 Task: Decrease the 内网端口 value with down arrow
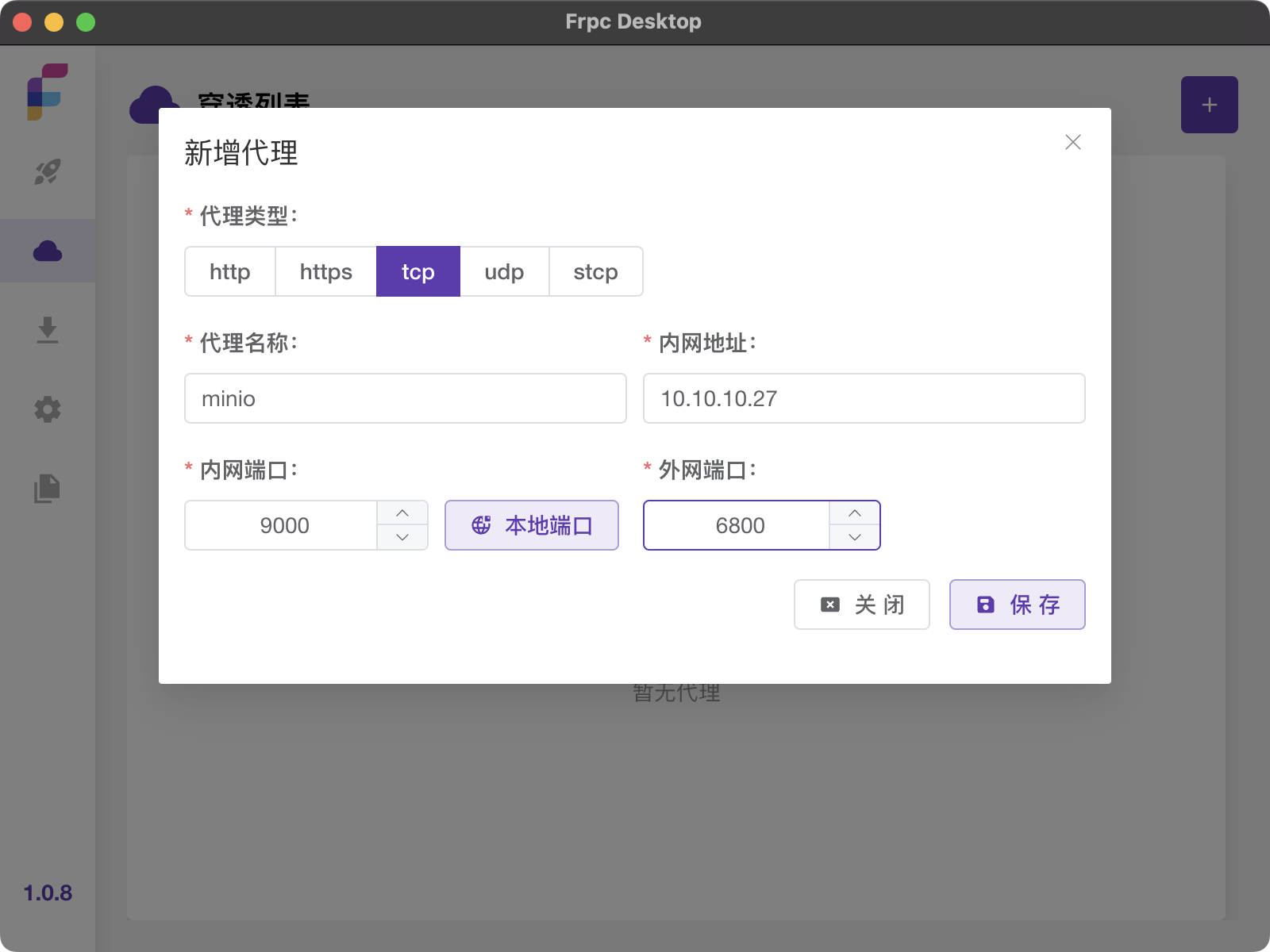coord(402,537)
